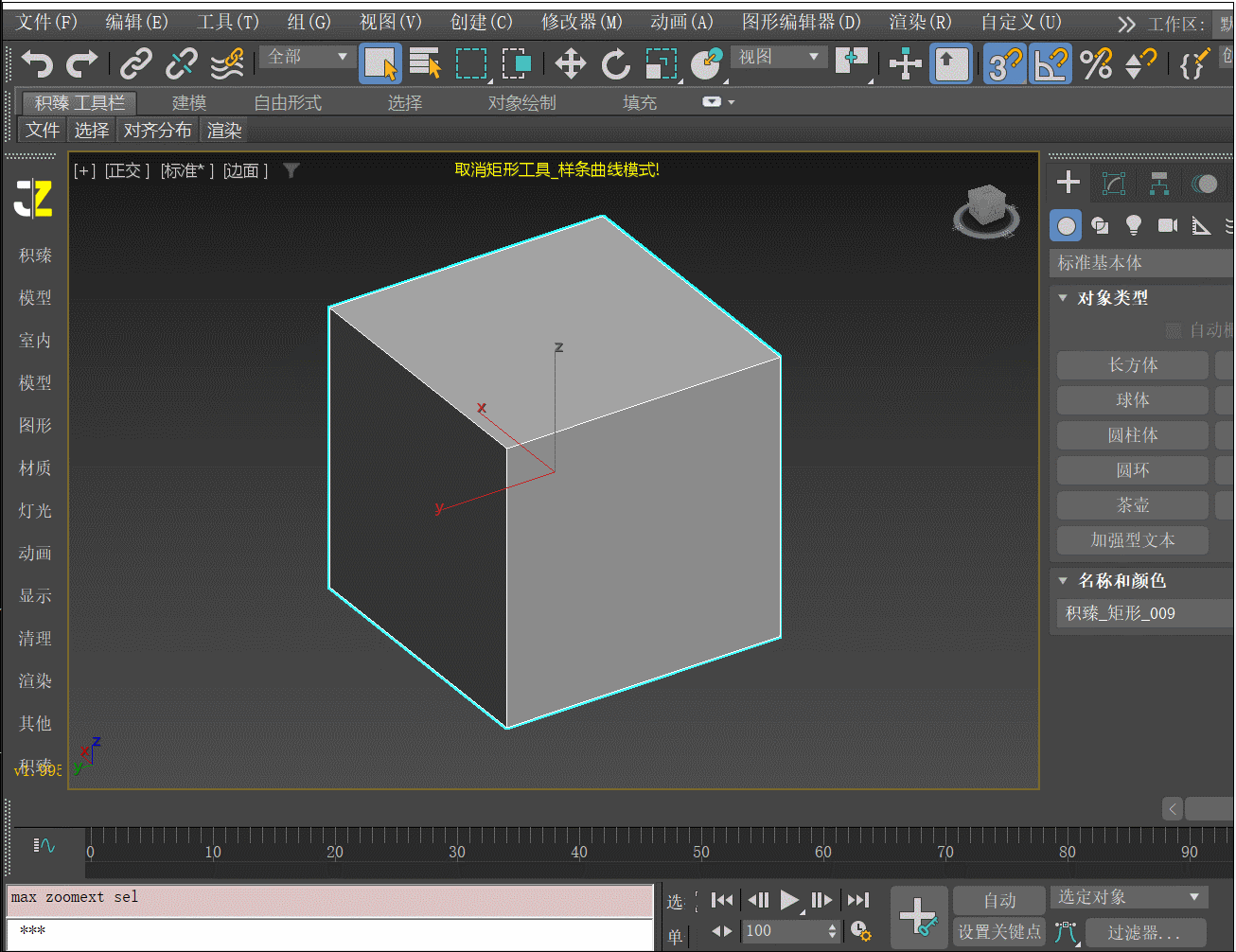This screenshot has height=952, width=1236.
Task: Switch to the 建模 ribbon tab
Action: [189, 102]
